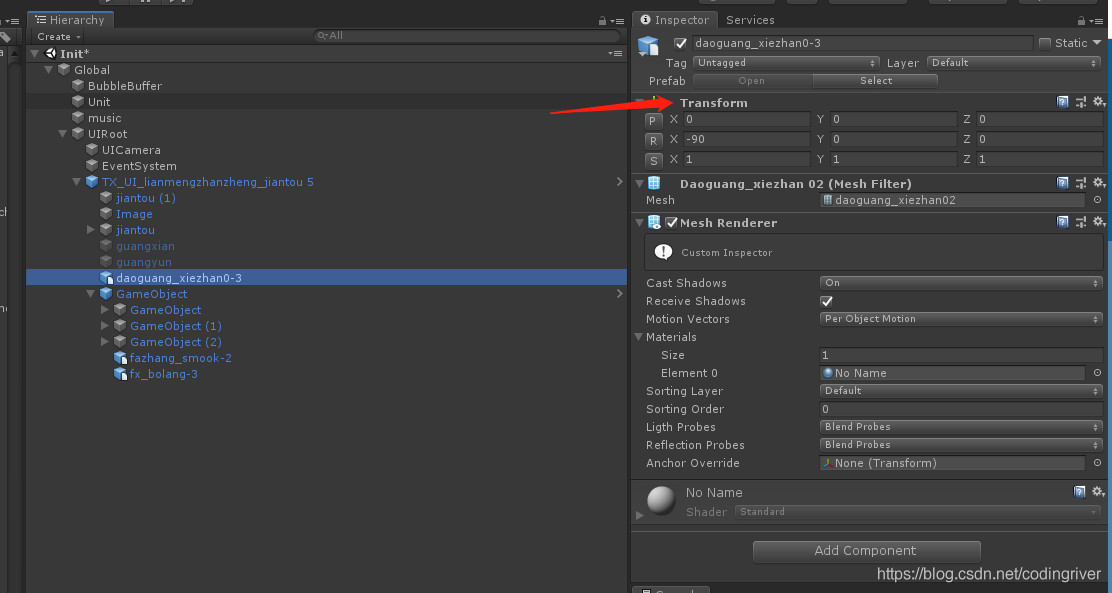The width and height of the screenshot is (1112, 593).
Task: Click Anchor Override object picker circle
Action: click(x=1097, y=463)
